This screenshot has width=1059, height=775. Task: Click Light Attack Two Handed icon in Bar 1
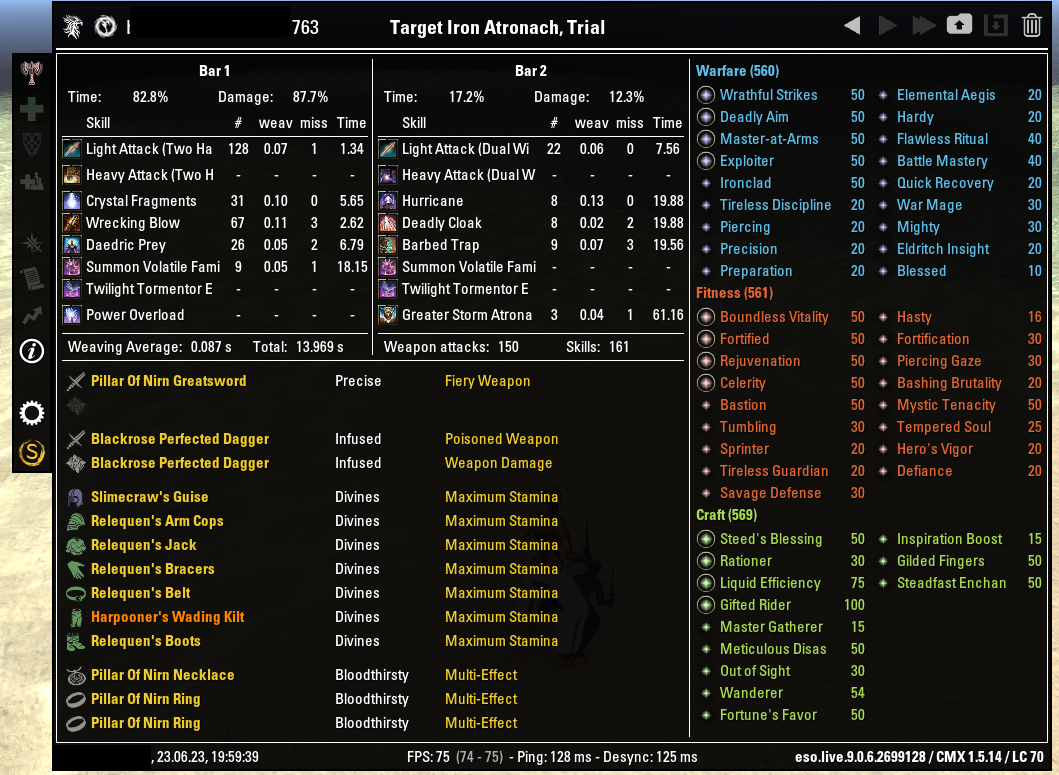tap(72, 149)
